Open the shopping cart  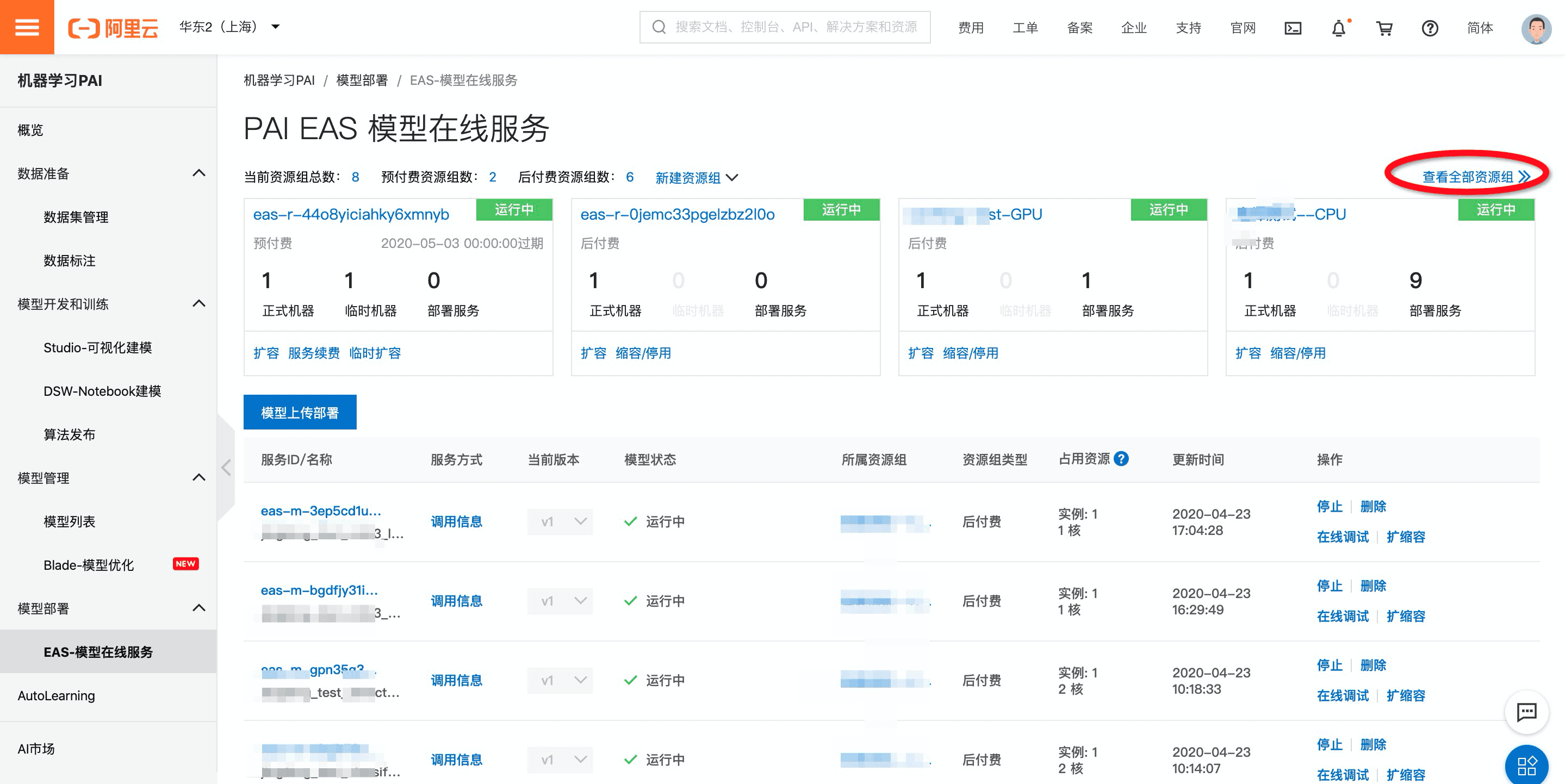coord(1384,28)
